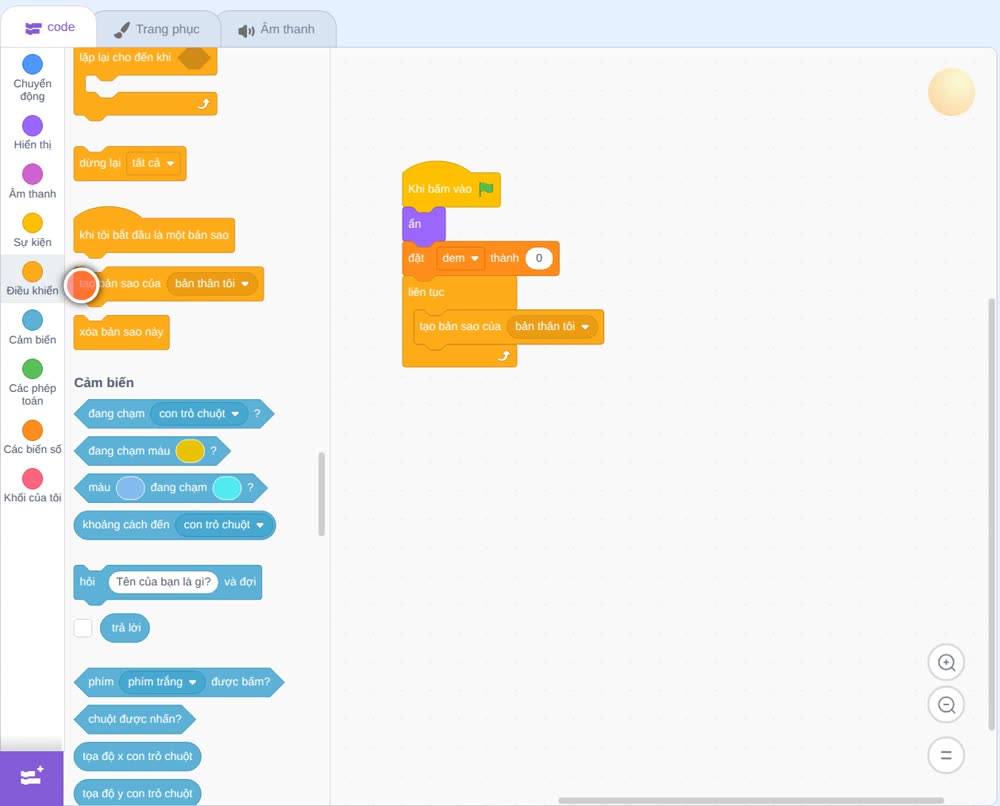Tick the checkbox beside trả lời
The height and width of the screenshot is (806, 1000).
pos(83,628)
